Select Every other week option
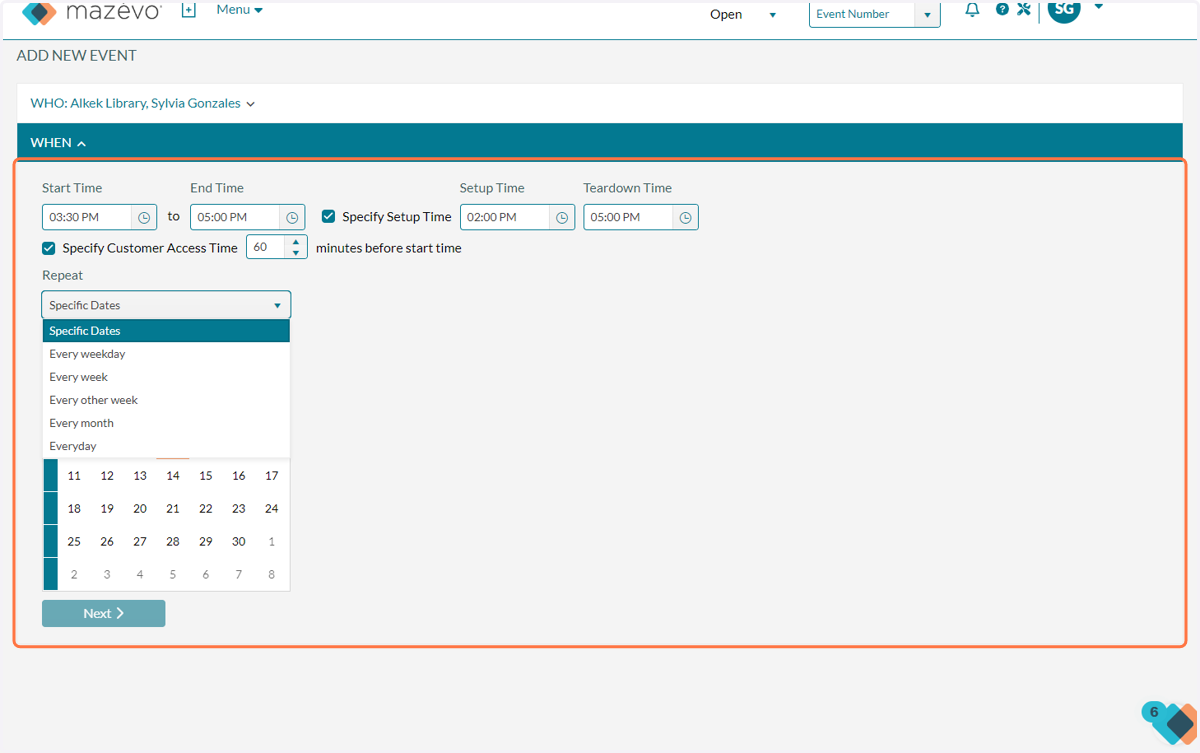Image resolution: width=1200 pixels, height=753 pixels. 166,400
